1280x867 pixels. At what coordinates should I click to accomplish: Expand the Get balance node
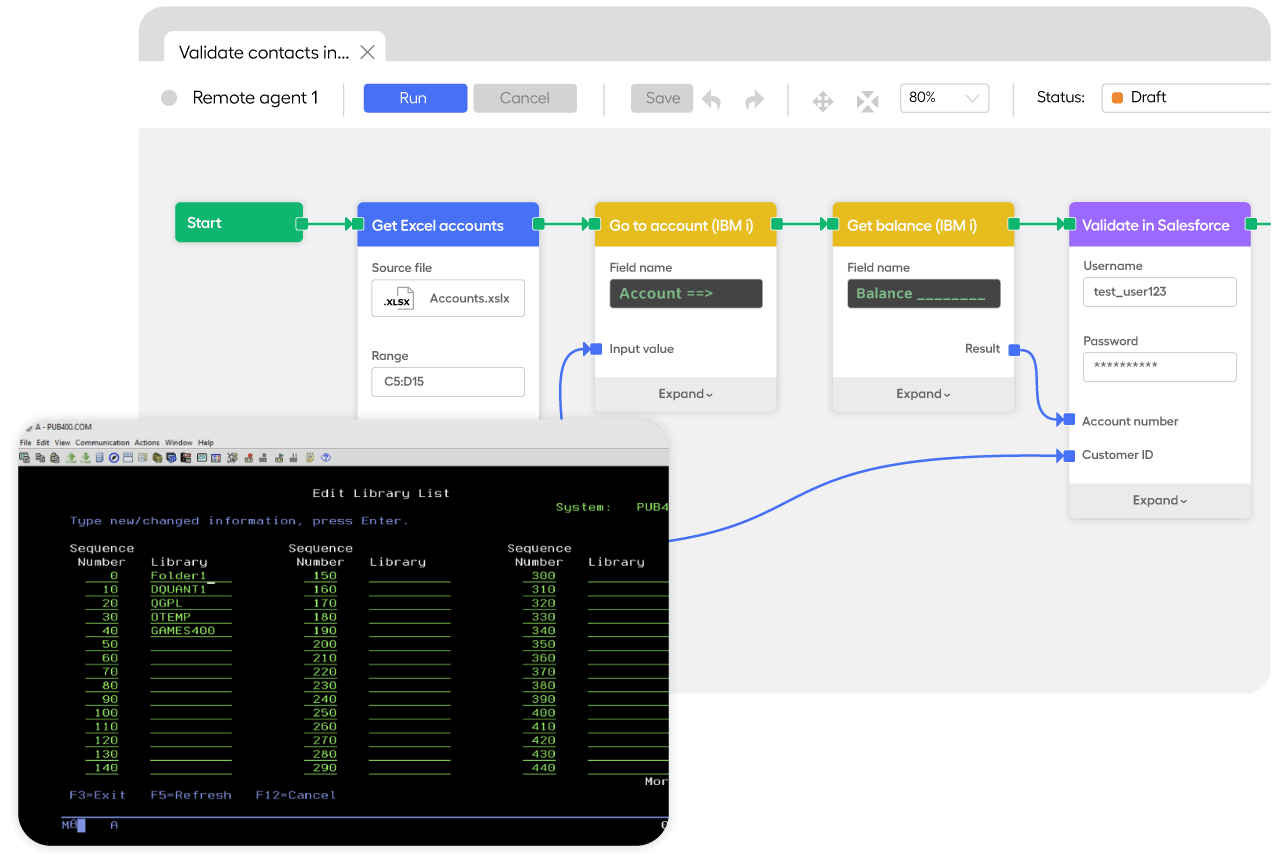(923, 394)
